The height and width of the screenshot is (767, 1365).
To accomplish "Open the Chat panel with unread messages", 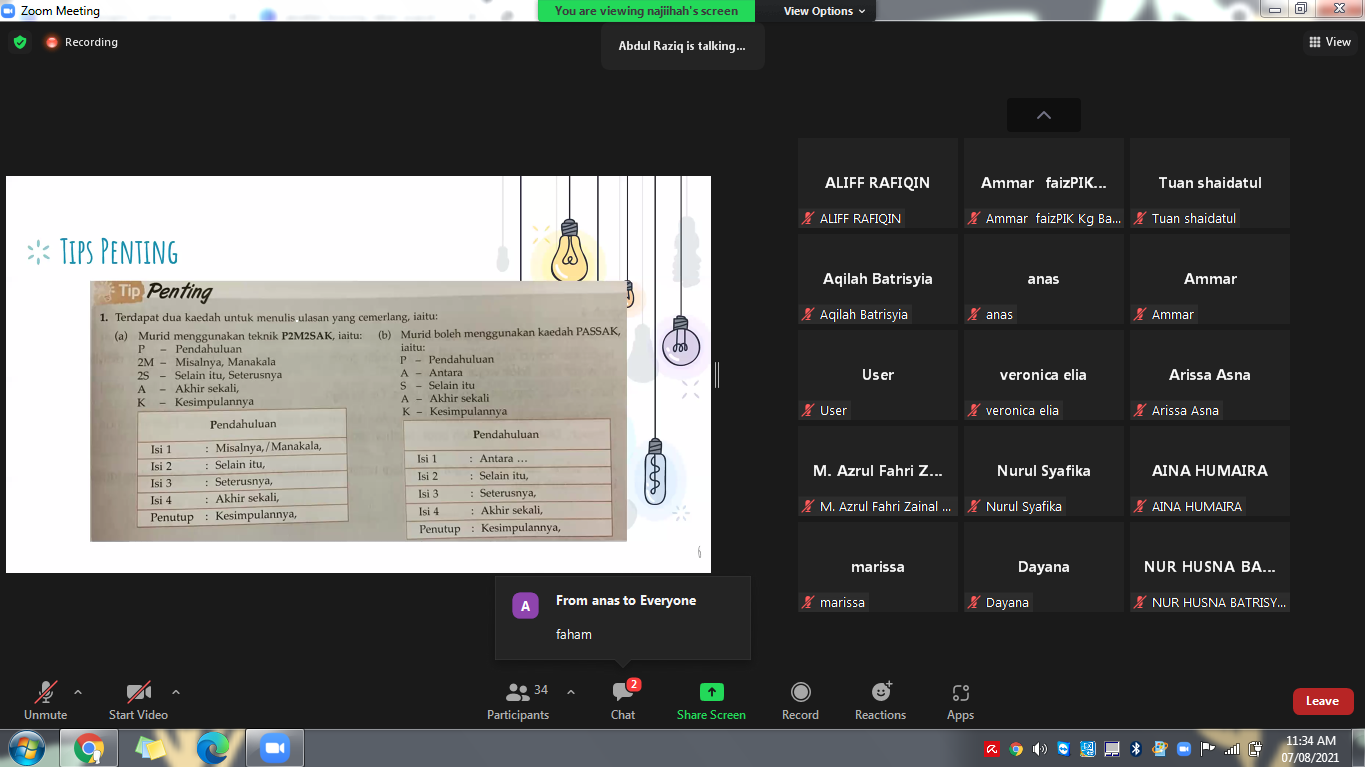I will (x=623, y=693).
